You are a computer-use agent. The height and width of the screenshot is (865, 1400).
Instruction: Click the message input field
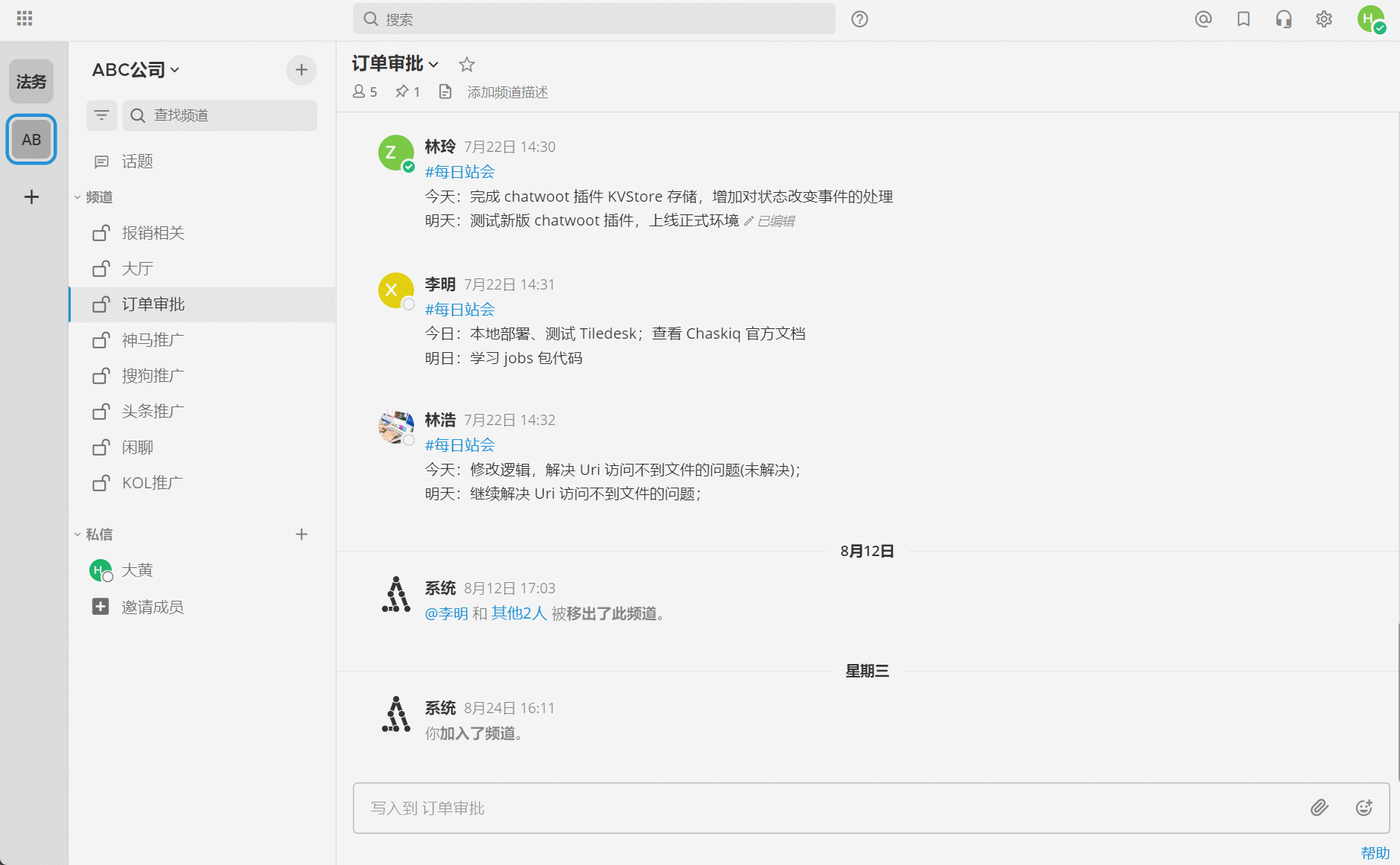pyautogui.click(x=745, y=808)
